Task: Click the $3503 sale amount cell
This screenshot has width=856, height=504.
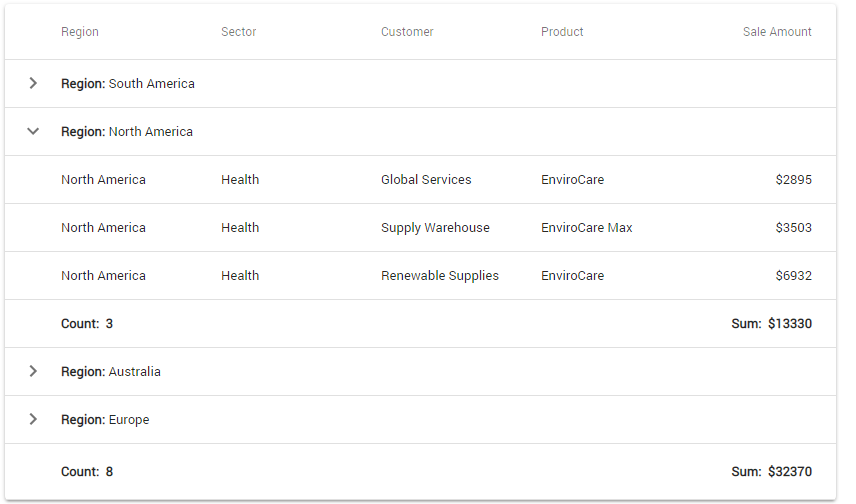Action: (x=793, y=228)
